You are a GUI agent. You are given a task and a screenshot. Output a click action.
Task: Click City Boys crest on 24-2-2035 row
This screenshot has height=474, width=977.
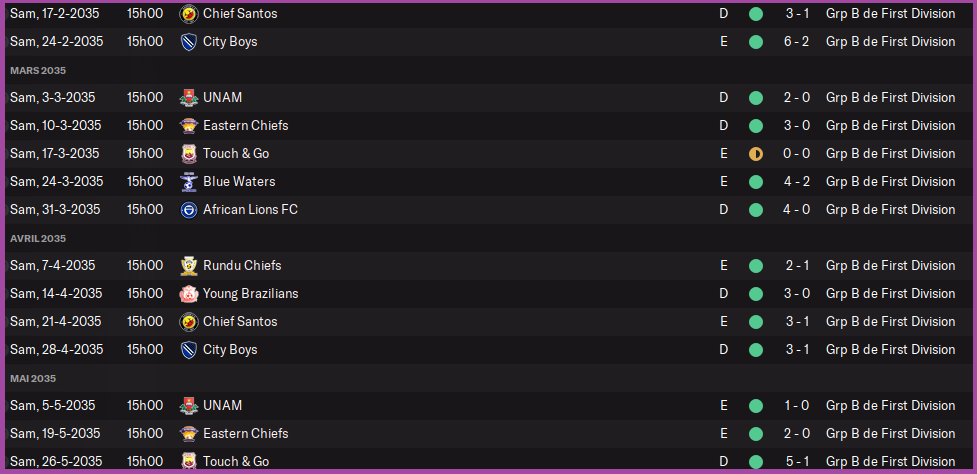click(x=188, y=42)
